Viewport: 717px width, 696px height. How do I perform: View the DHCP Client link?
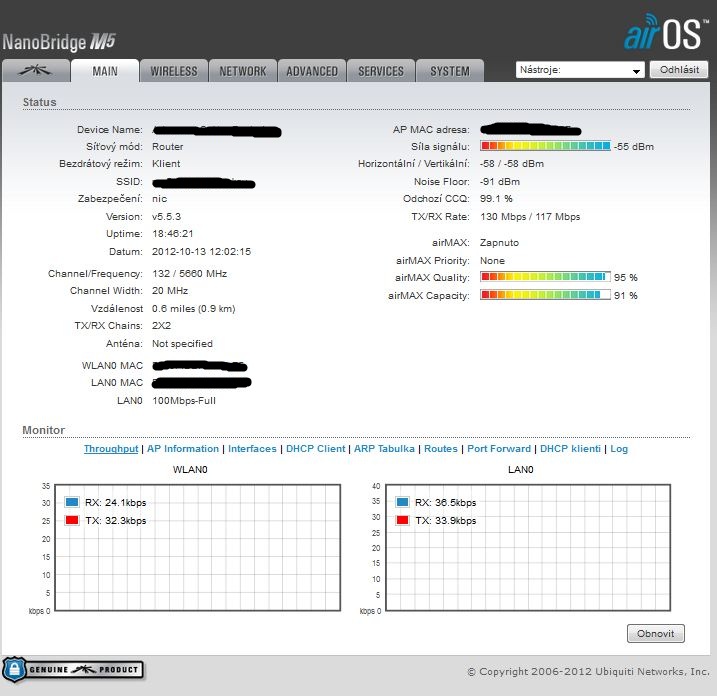[316, 449]
